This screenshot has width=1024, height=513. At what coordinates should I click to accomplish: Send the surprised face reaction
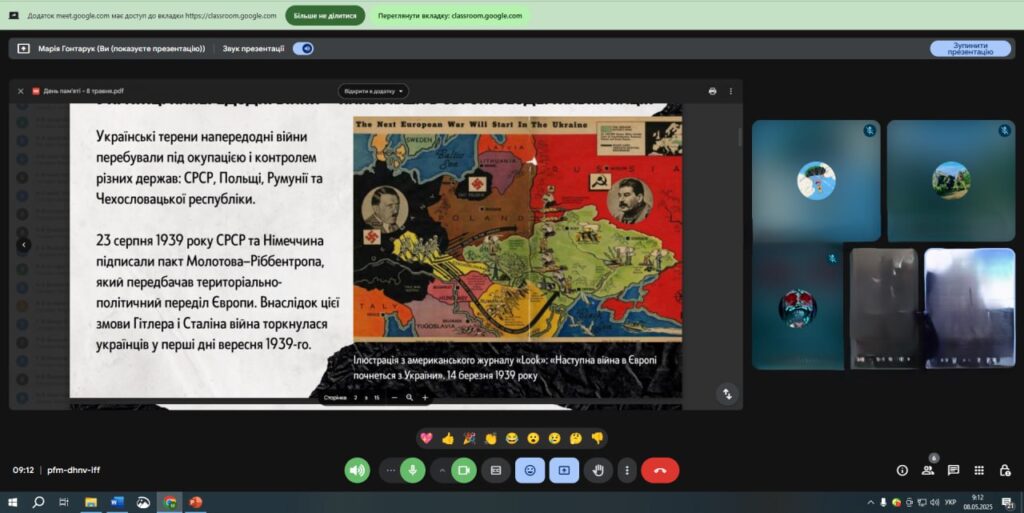click(x=533, y=438)
